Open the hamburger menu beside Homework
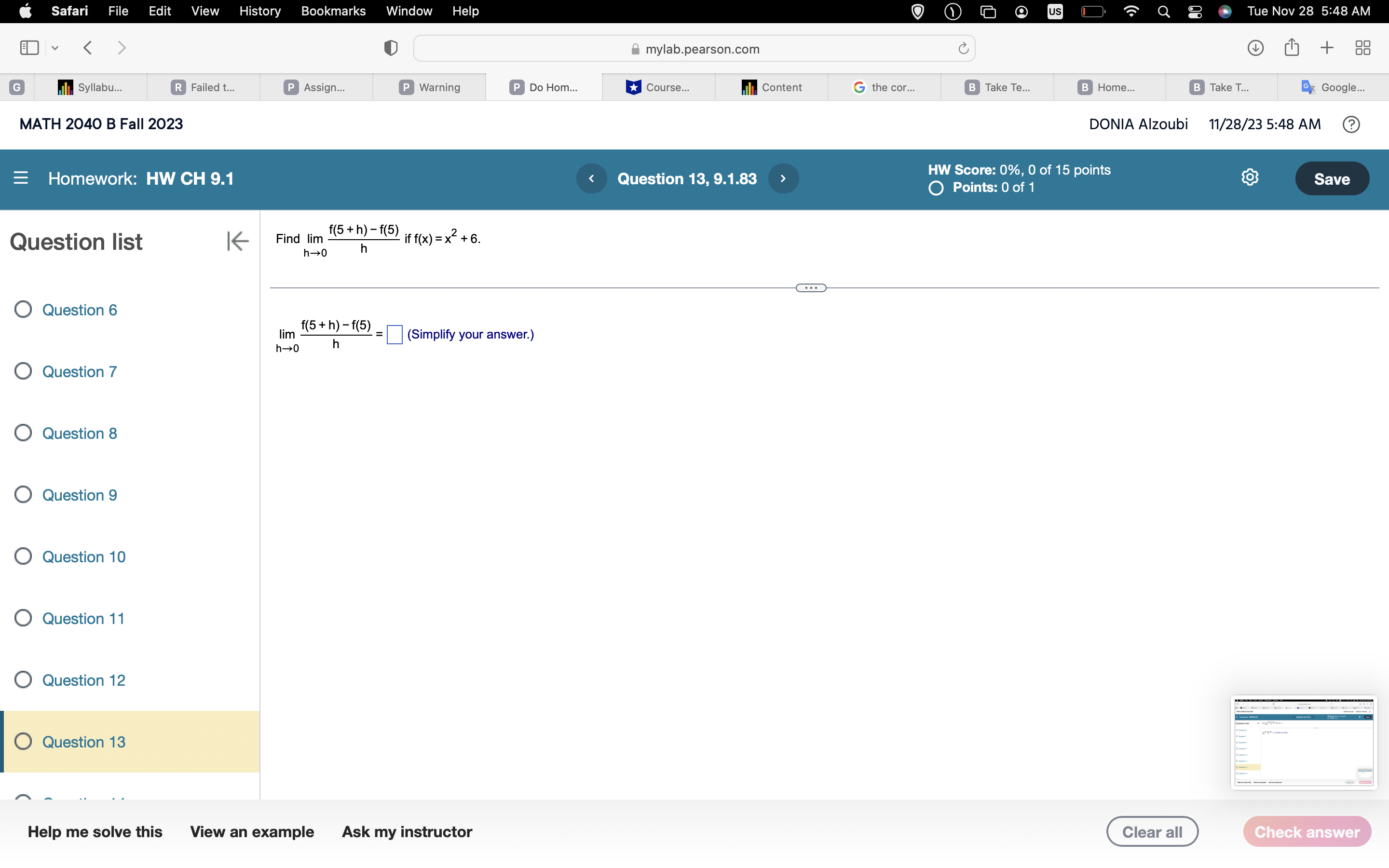 [x=21, y=178]
